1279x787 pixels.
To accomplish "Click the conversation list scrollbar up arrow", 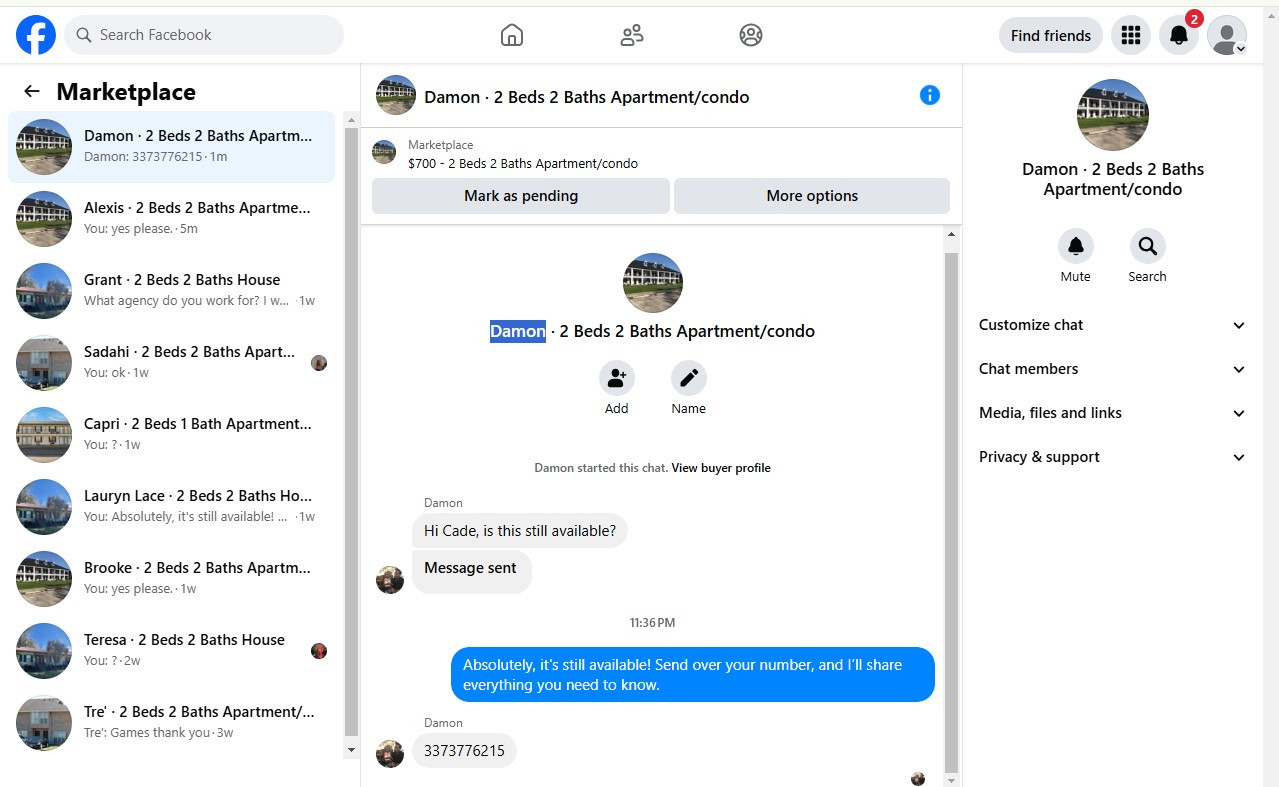I will pyautogui.click(x=351, y=120).
